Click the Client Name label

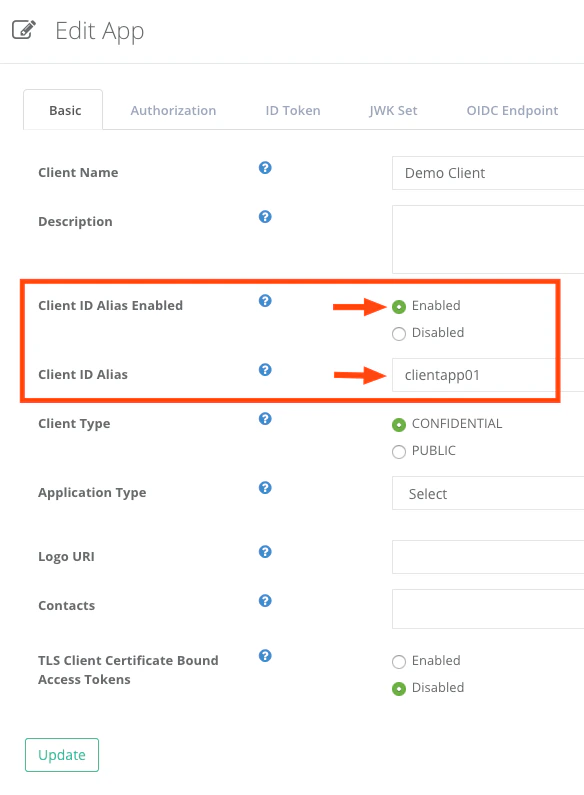(x=78, y=172)
